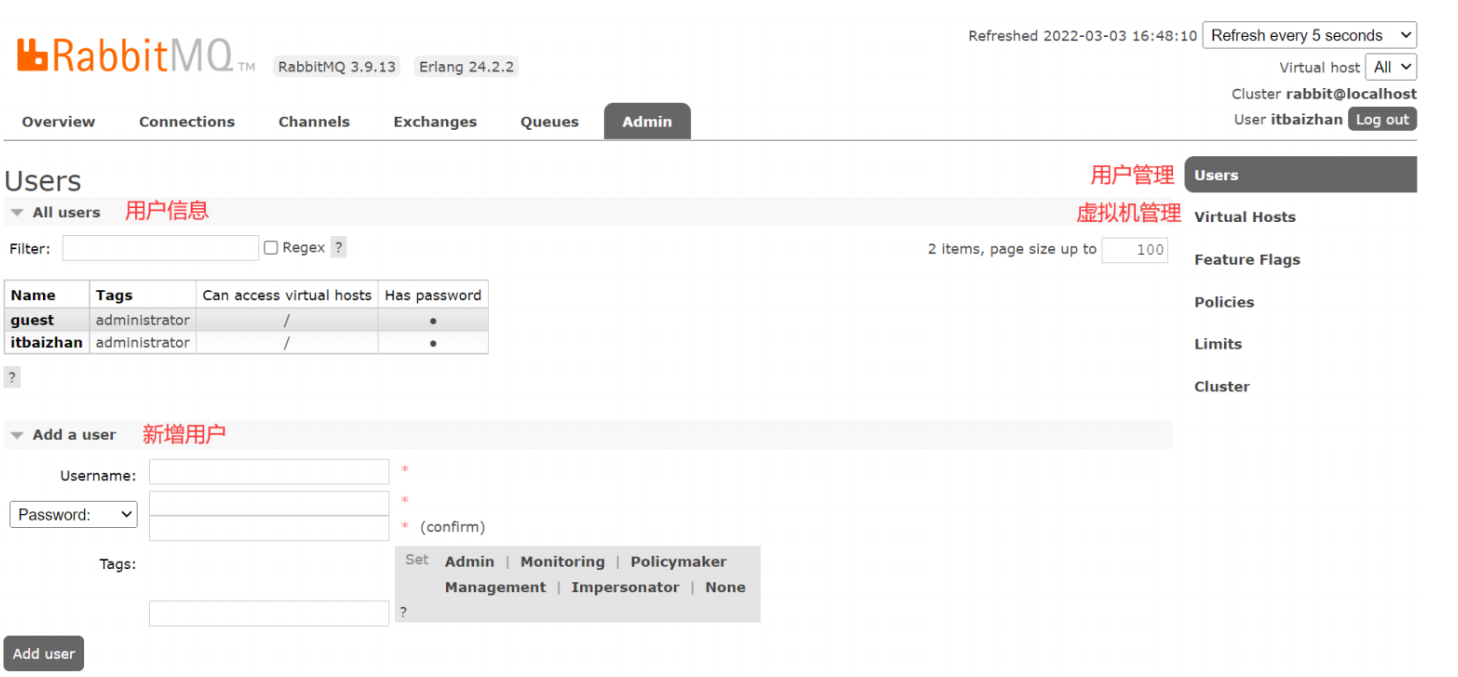Focus the first Password input field
Image resolution: width=1458 pixels, height=677 pixels.
pyautogui.click(x=269, y=503)
